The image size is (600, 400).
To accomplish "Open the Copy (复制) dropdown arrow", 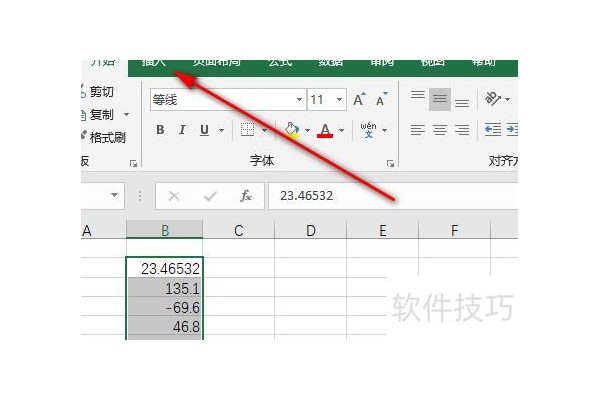I will click(x=126, y=114).
